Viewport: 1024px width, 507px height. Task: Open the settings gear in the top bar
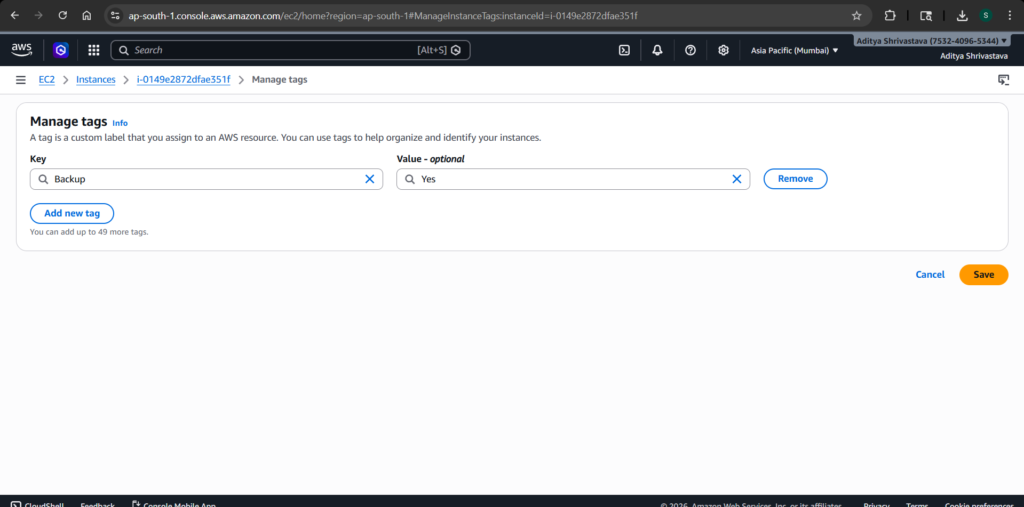723,50
